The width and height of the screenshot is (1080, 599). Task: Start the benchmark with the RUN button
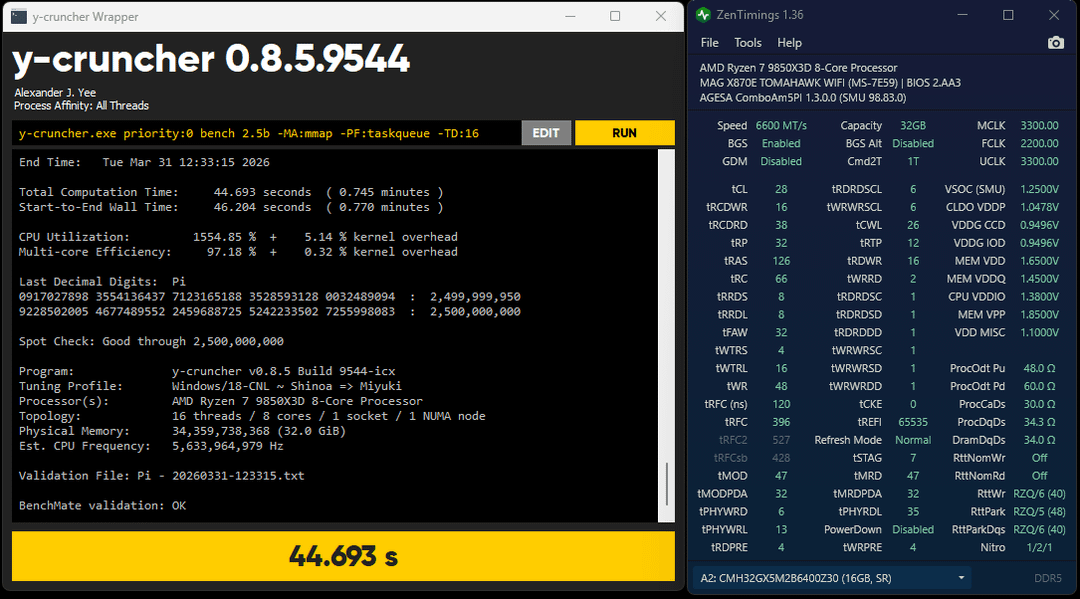624,133
